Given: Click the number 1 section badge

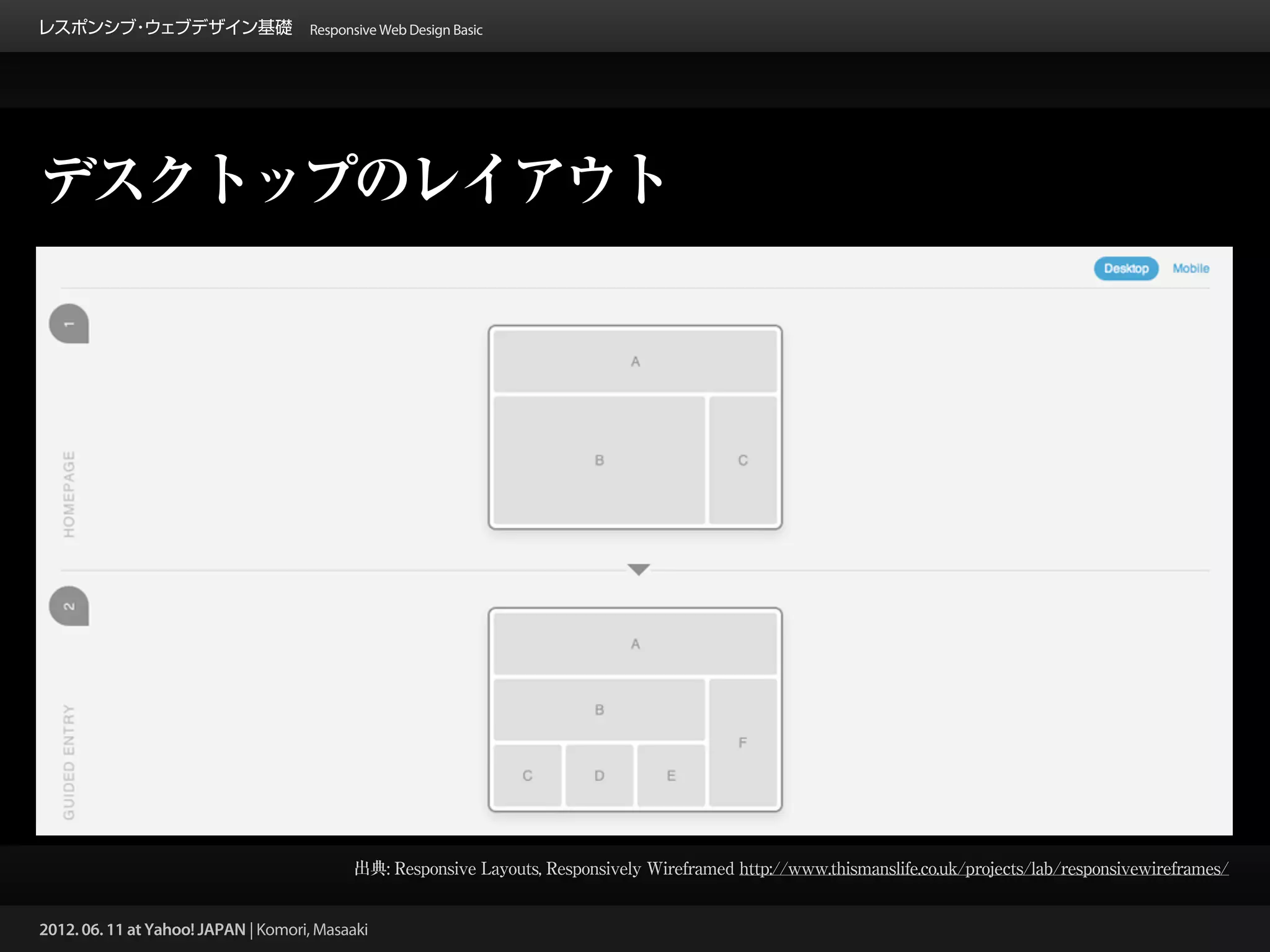Looking at the screenshot, I should (x=69, y=324).
